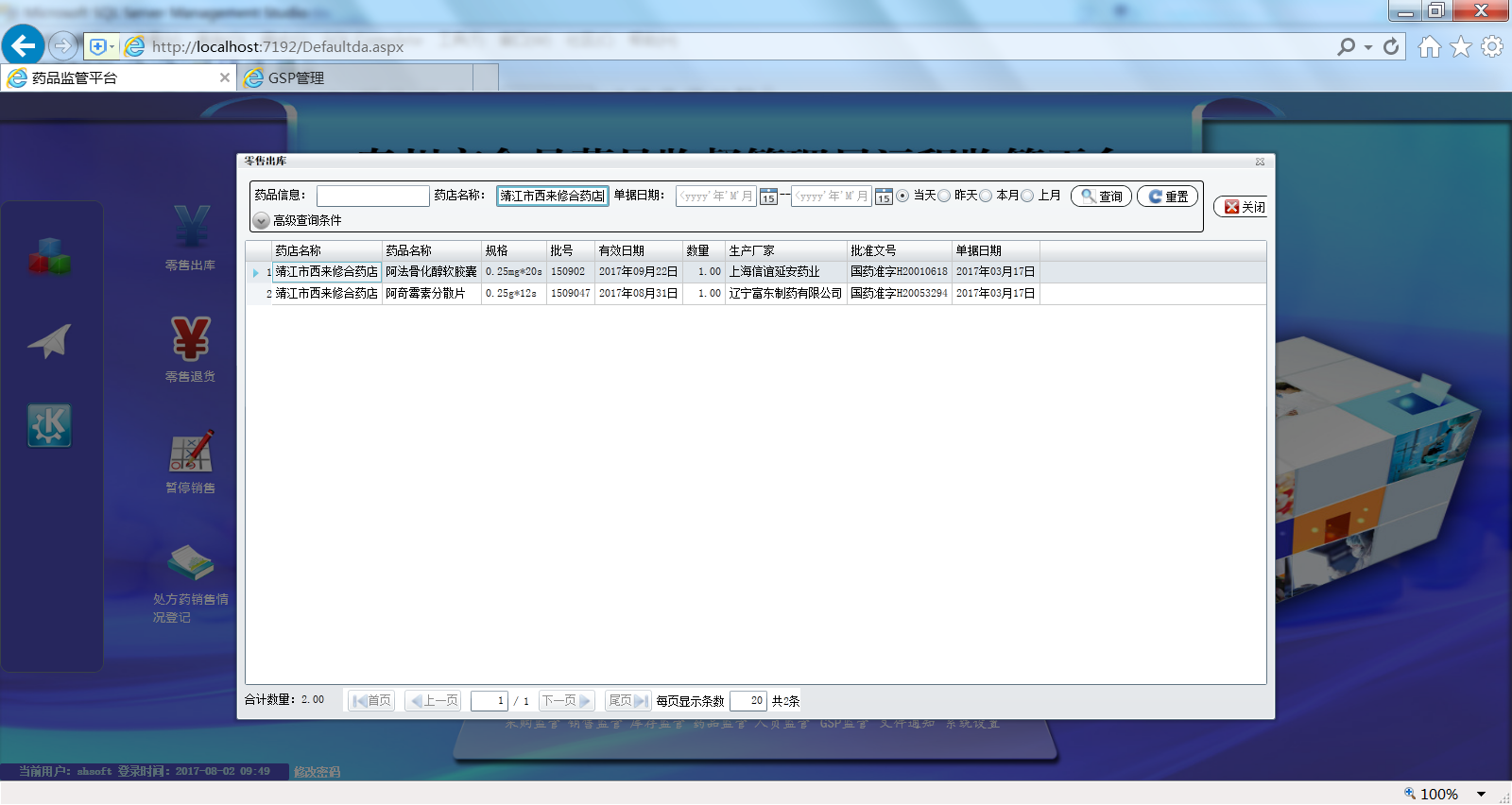The height and width of the screenshot is (805, 1512).
Task: Select the 上月 radio button
Action: [1027, 196]
